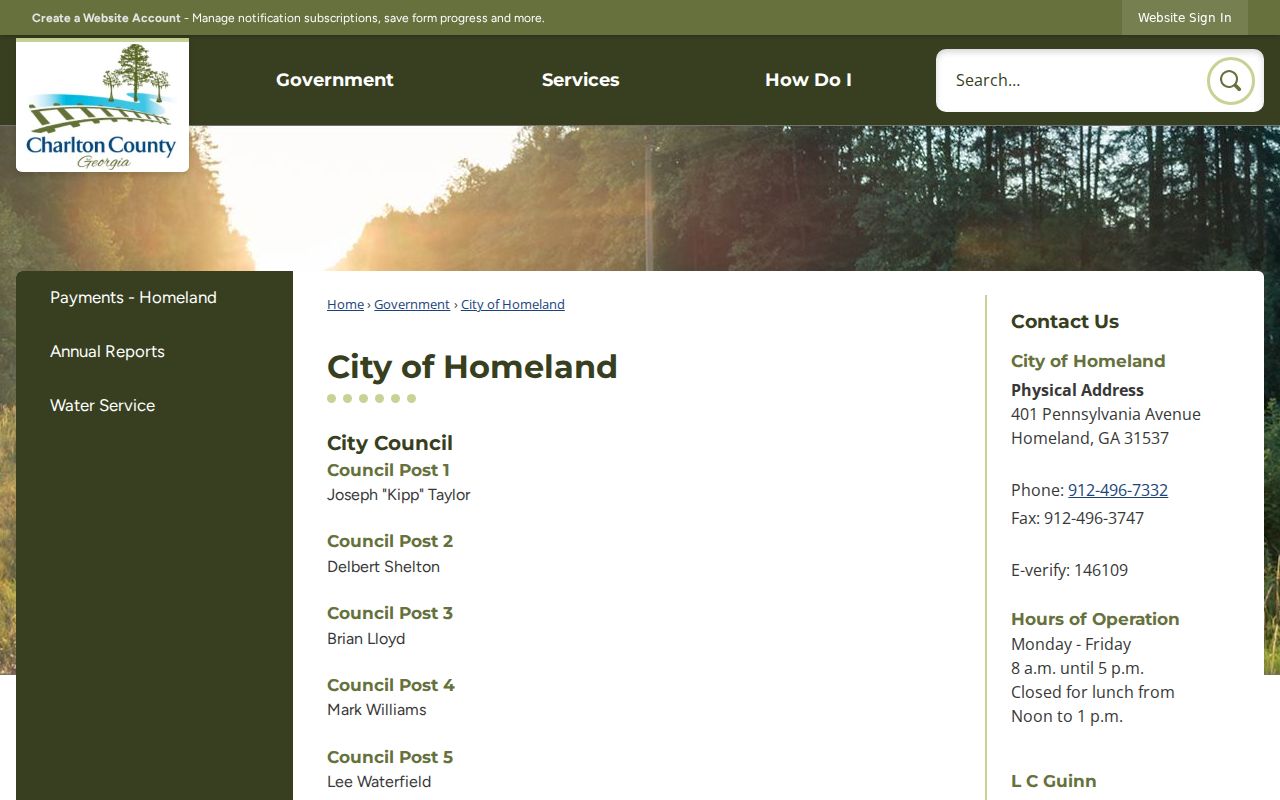Select the name Lee Waterfield
1280x800 pixels.
tap(379, 782)
